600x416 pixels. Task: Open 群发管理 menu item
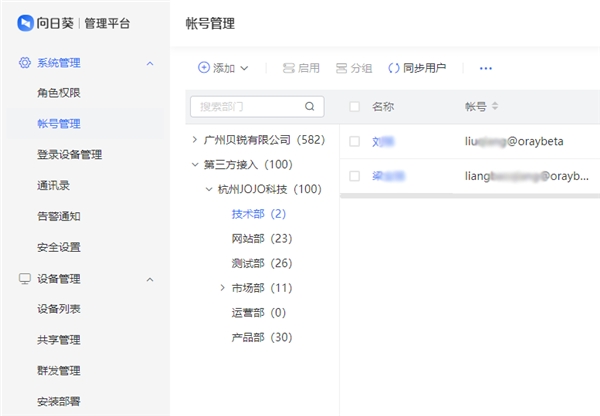point(59,370)
